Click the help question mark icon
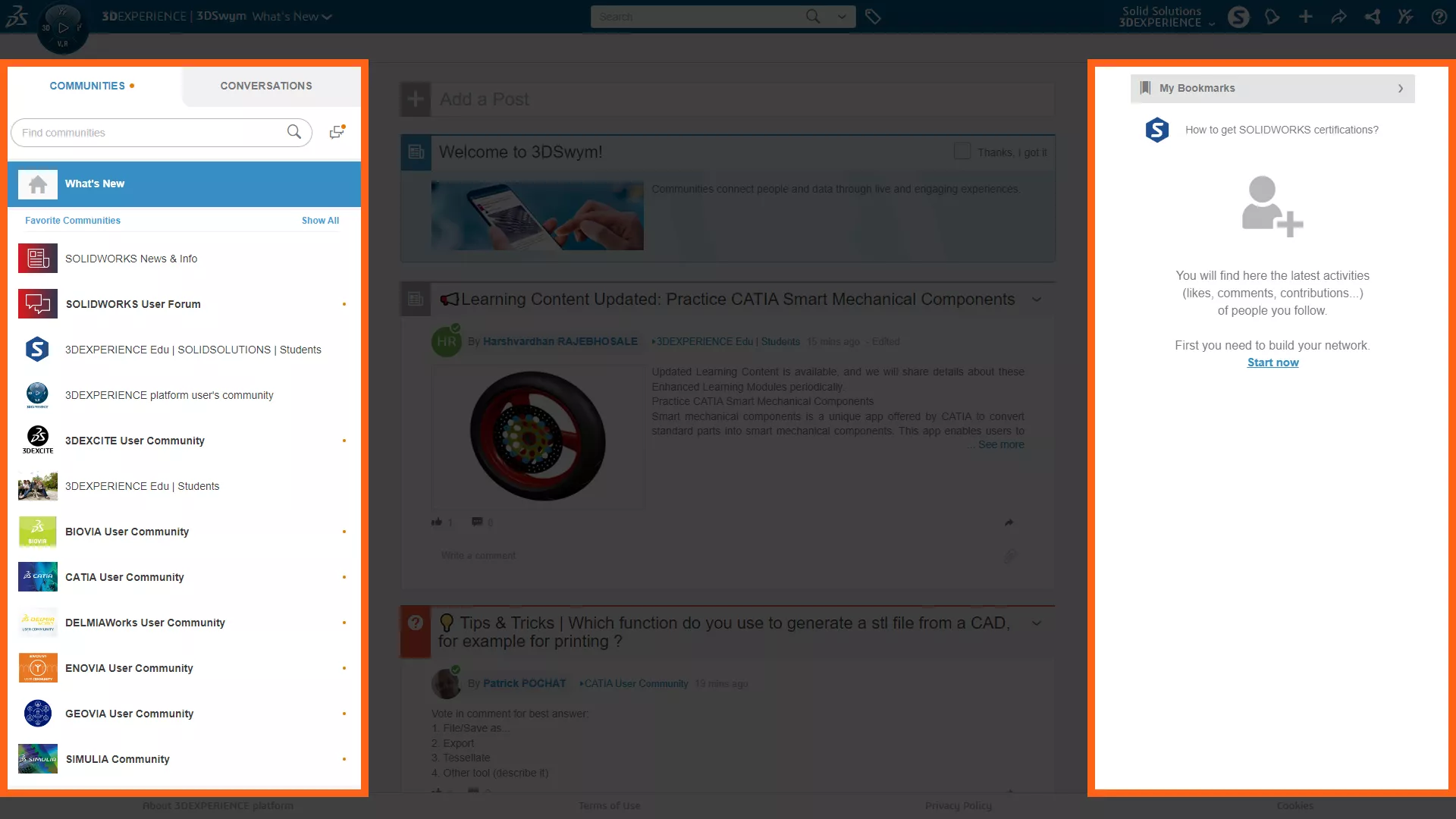1456x819 pixels. pos(1439,17)
